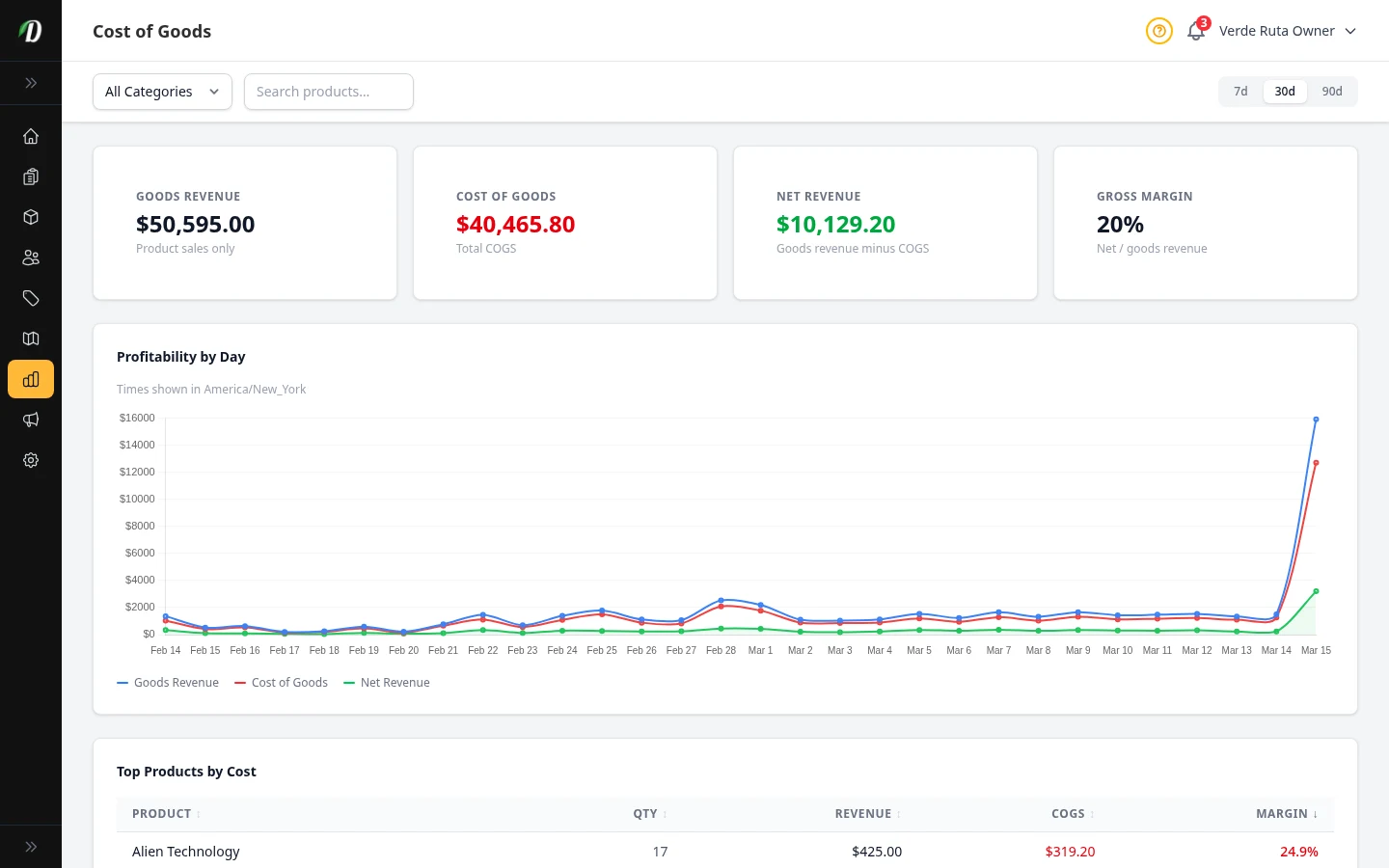
Task: Open the help question-mark icon
Action: tap(1158, 31)
